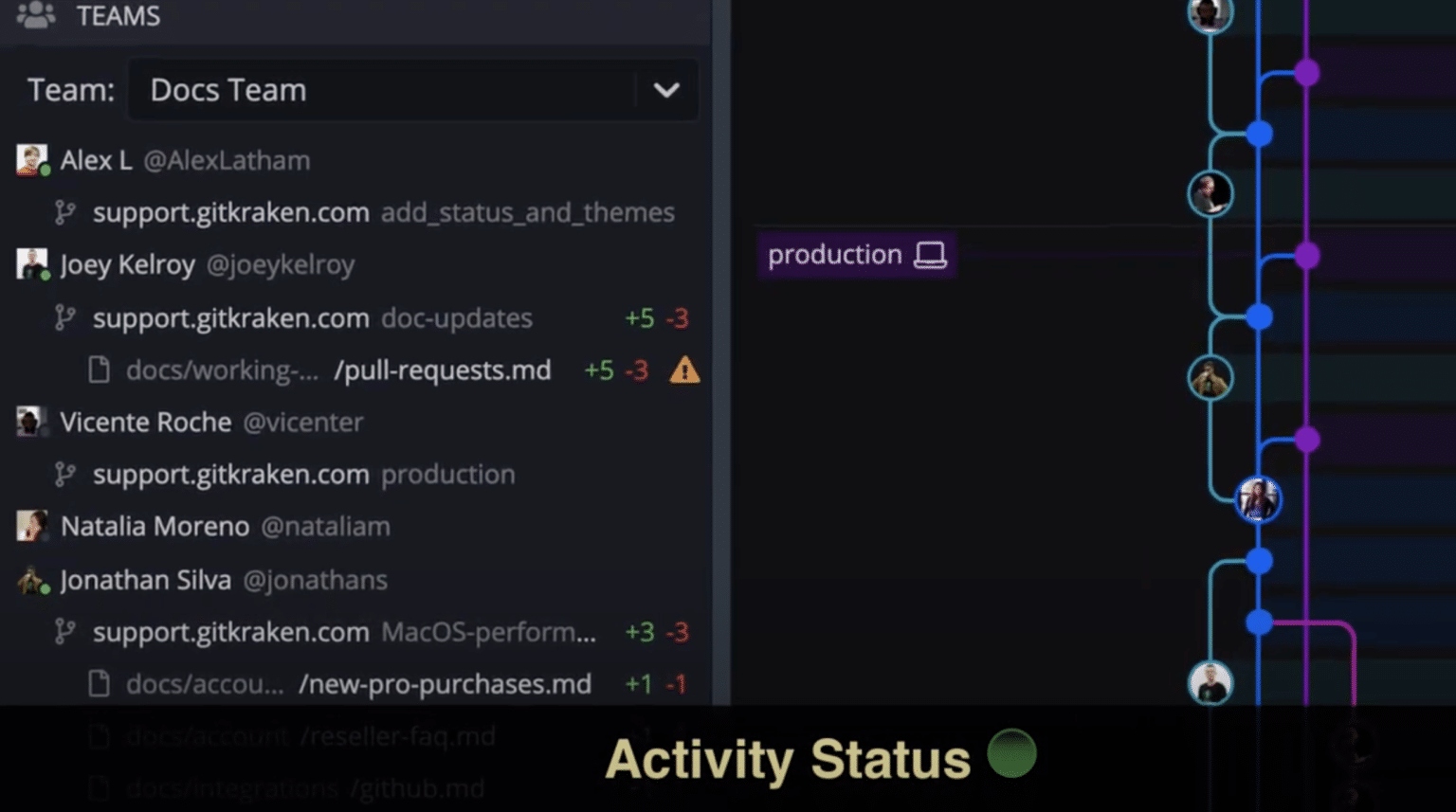Click Joey Kelroy's online status indicator
Image resolution: width=1456 pixels, height=812 pixels.
tap(44, 275)
